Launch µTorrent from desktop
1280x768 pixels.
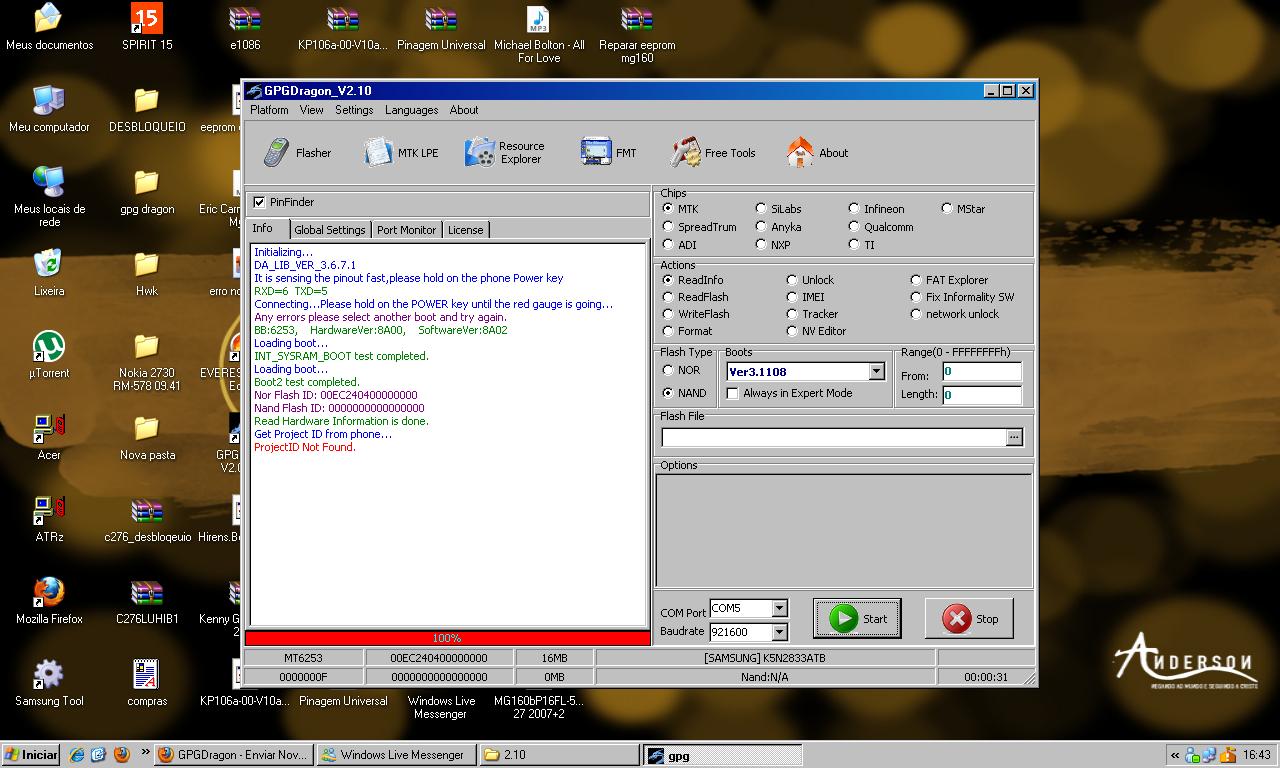[x=49, y=356]
